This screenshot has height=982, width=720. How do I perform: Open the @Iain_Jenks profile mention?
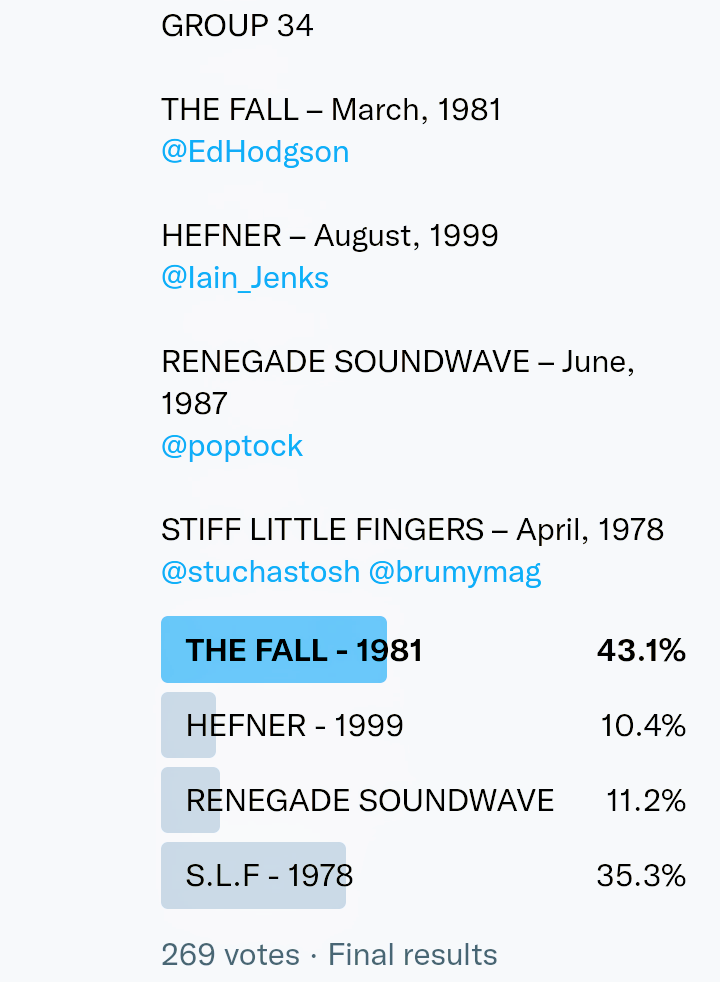pyautogui.click(x=245, y=277)
